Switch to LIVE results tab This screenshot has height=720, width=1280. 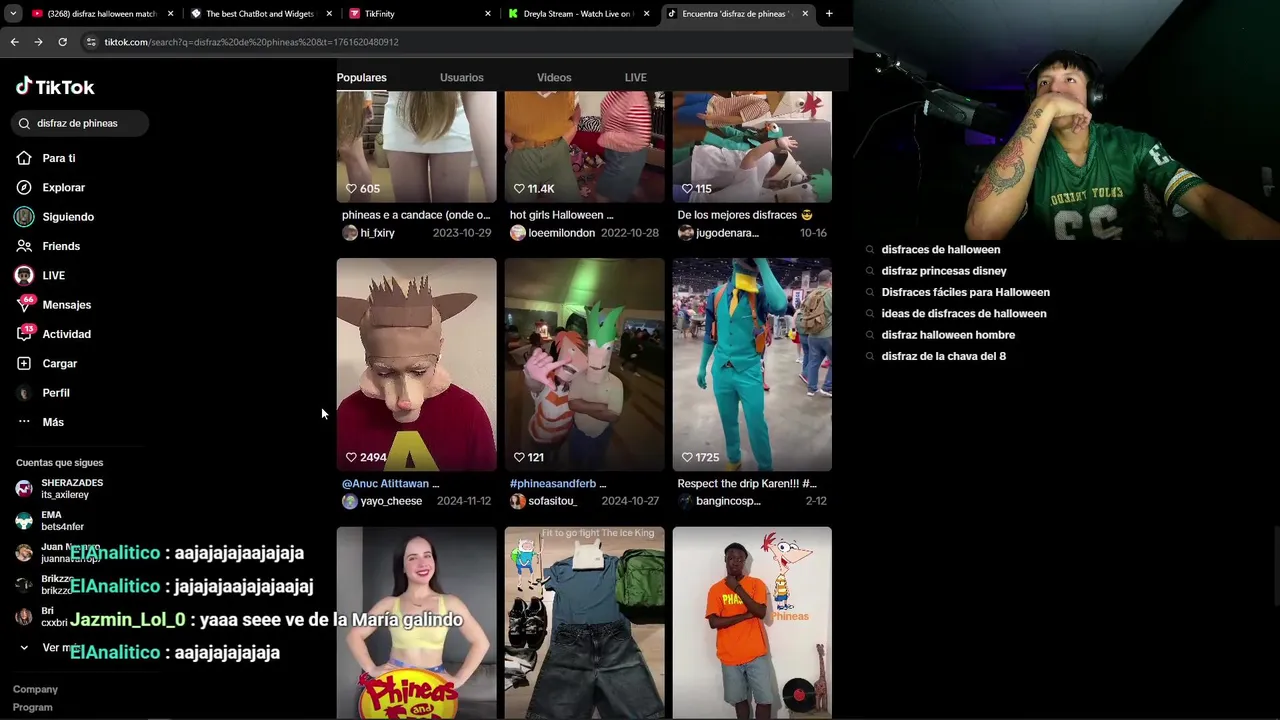tap(635, 77)
